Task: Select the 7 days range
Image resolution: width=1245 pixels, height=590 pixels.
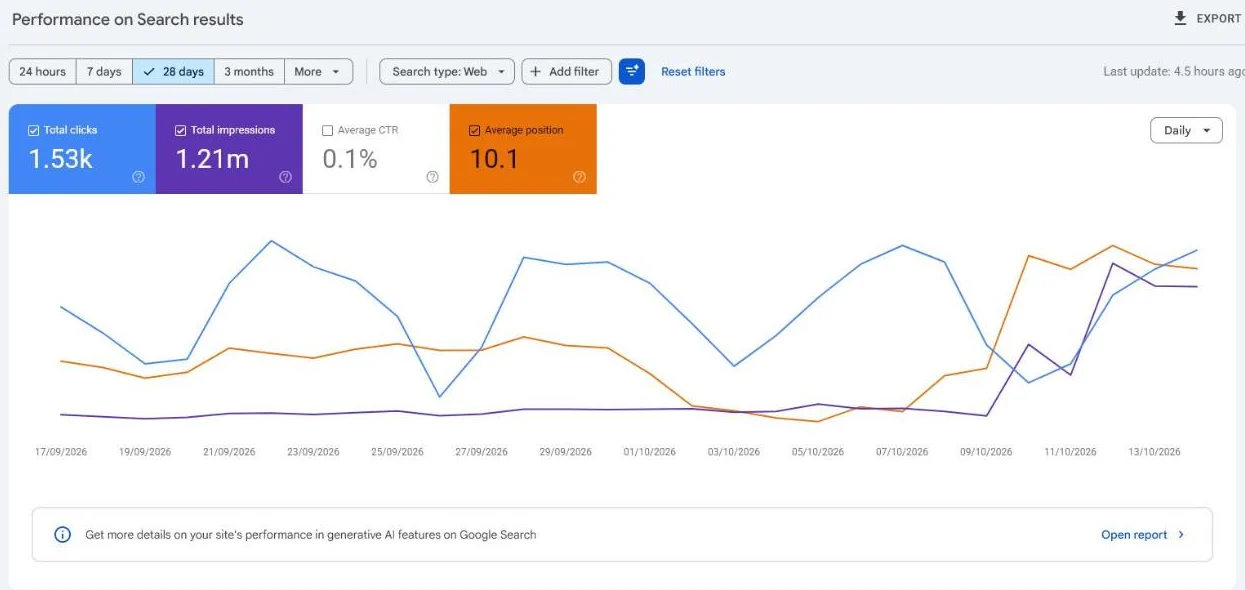Action: coord(104,71)
